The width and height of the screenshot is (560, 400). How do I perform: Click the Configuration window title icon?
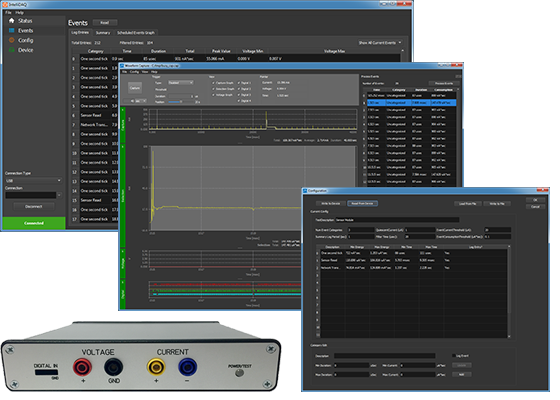click(305, 191)
